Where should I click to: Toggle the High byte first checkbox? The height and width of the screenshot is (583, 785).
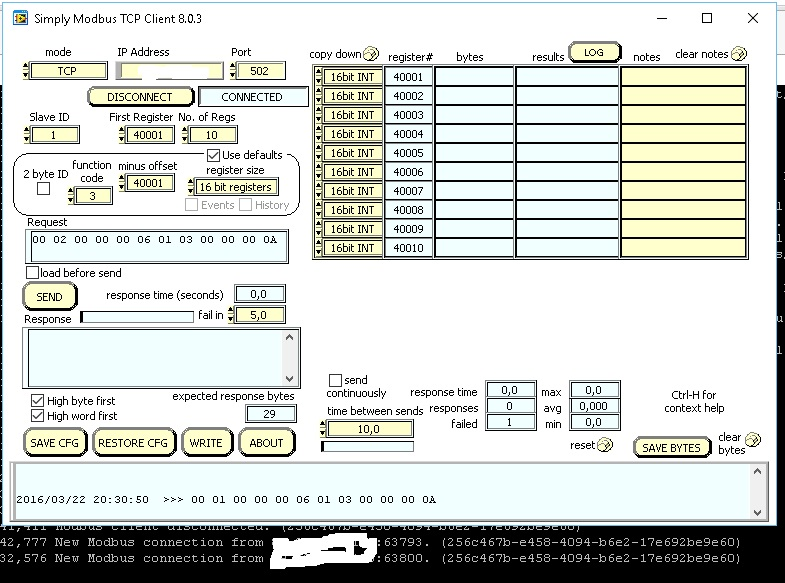point(38,401)
